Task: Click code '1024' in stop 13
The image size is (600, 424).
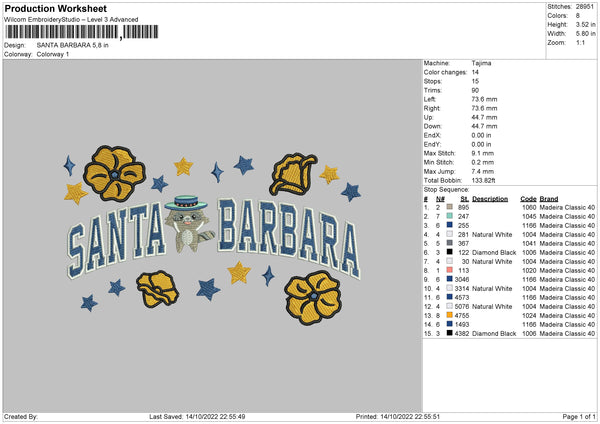Action: pos(529,316)
